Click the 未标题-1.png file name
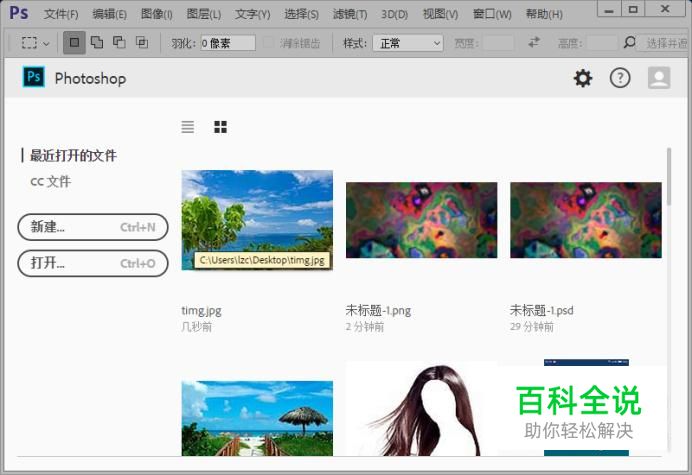 click(x=378, y=311)
